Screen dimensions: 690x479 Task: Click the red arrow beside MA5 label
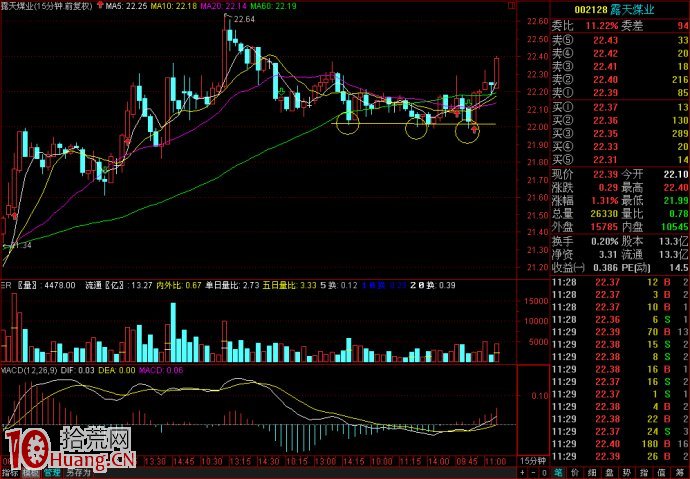tap(100, 6)
